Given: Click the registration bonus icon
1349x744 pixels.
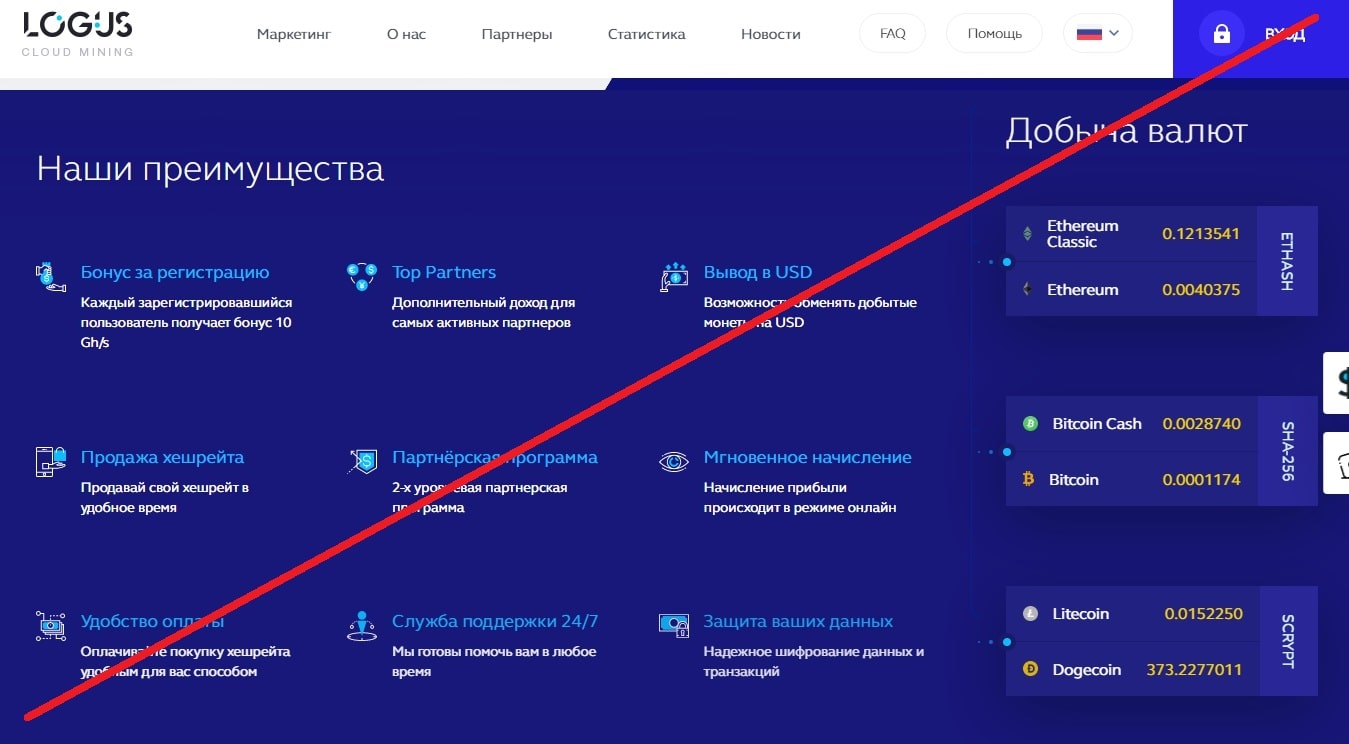Looking at the screenshot, I should click(50, 276).
